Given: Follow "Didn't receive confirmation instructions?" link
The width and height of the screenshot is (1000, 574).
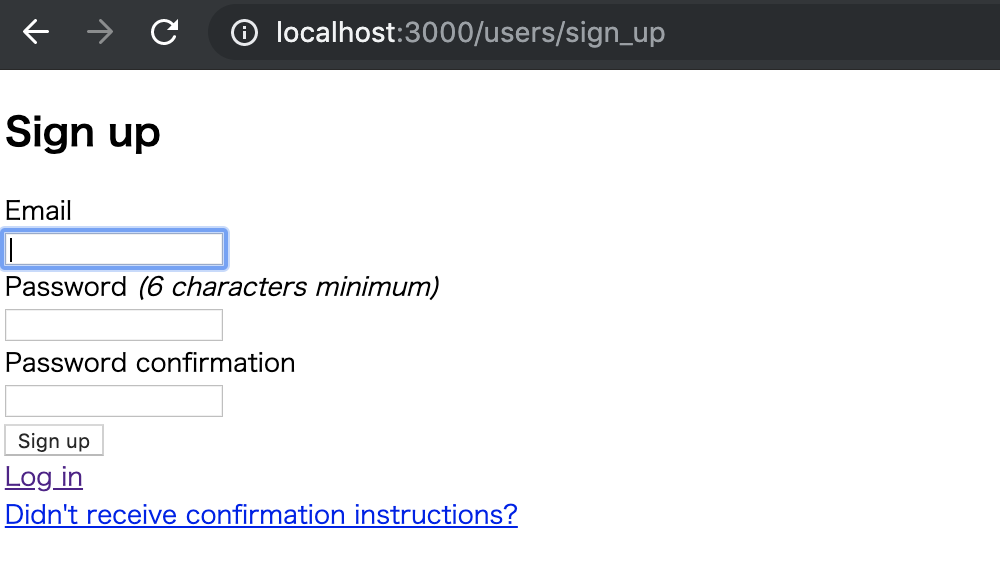Looking at the screenshot, I should point(261,515).
